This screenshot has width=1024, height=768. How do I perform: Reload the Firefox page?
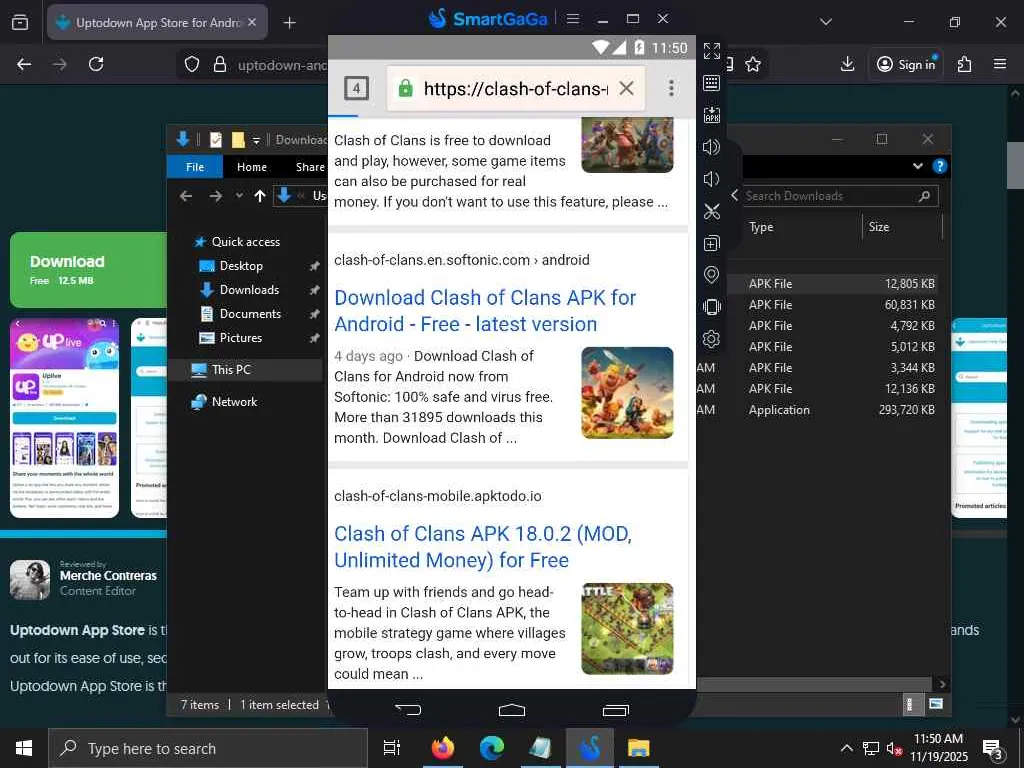pos(96,64)
